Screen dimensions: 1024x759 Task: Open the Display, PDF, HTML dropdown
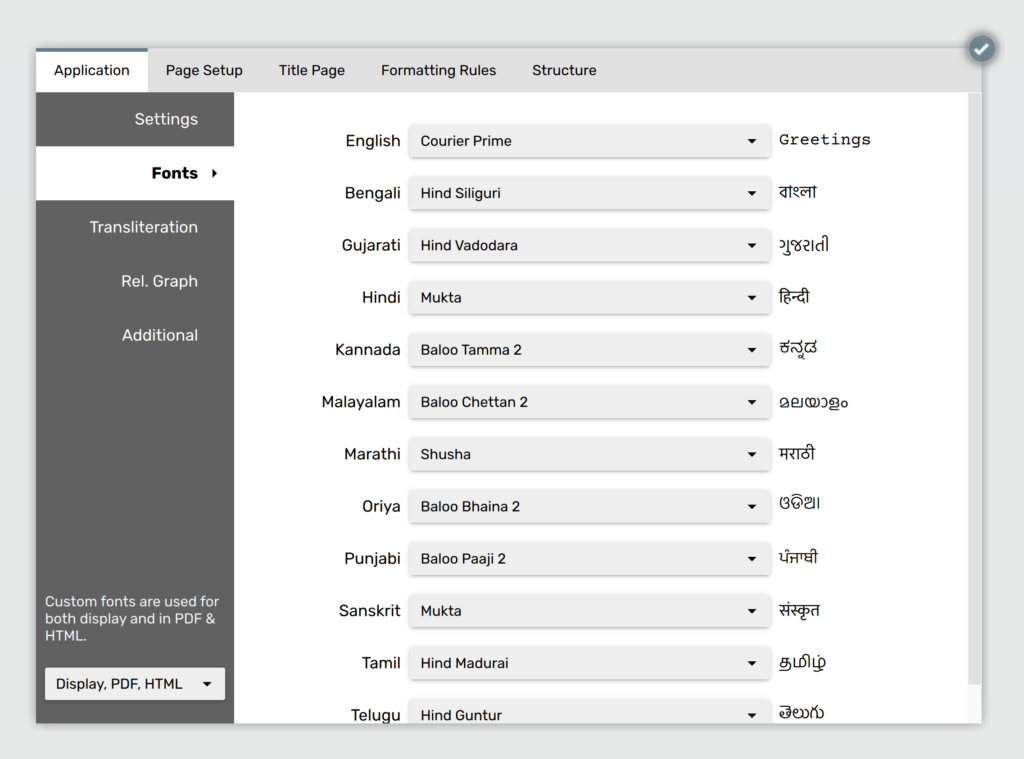(x=134, y=684)
